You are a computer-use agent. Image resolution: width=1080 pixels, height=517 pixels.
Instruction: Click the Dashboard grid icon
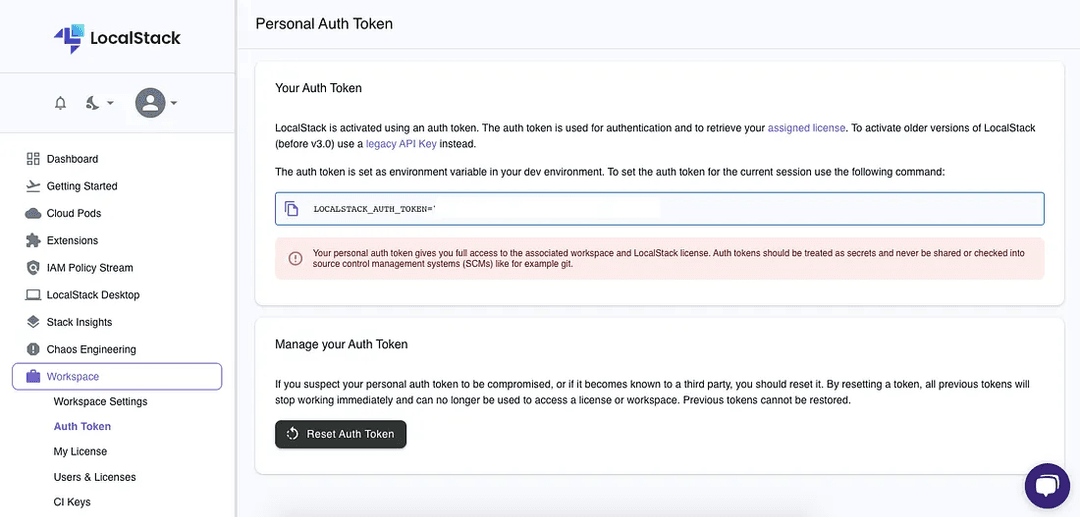pos(33,159)
